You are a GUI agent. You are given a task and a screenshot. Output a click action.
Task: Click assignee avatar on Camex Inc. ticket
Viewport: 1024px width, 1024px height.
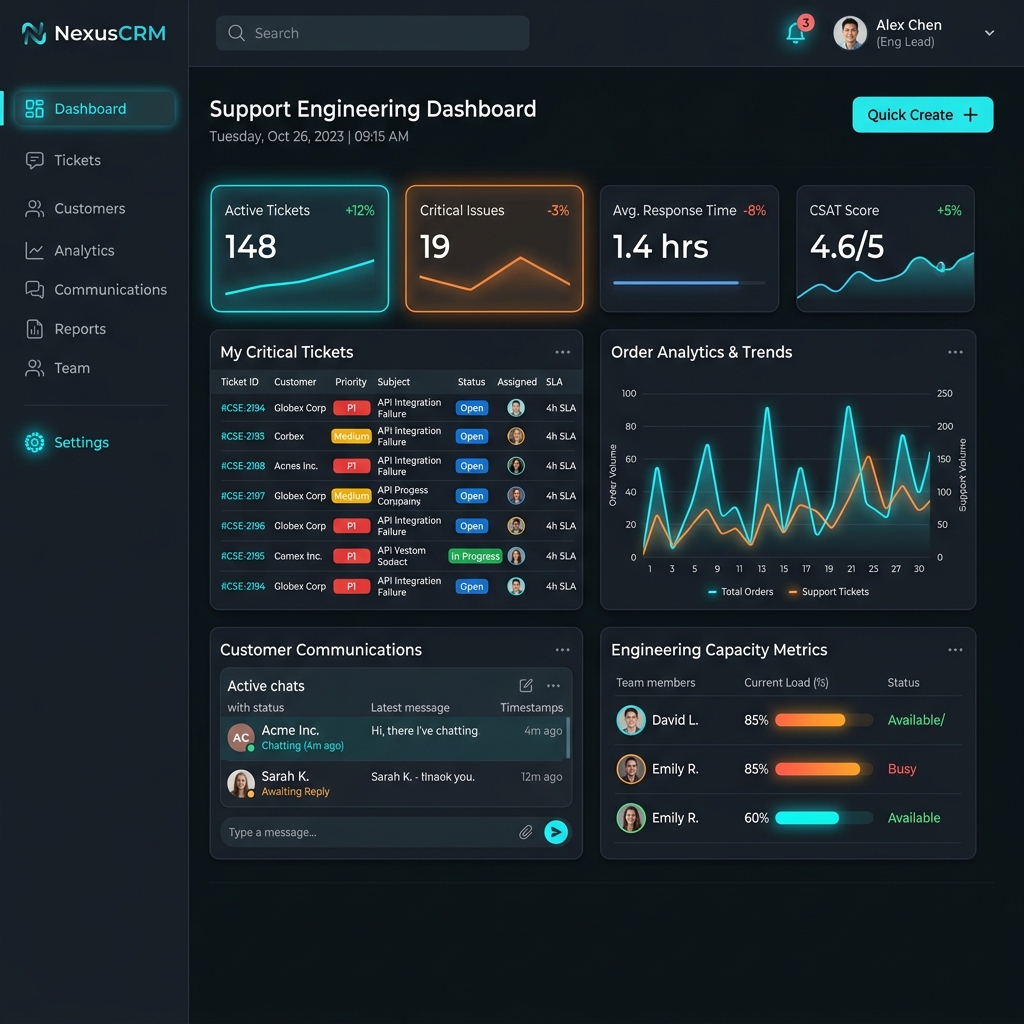516,556
